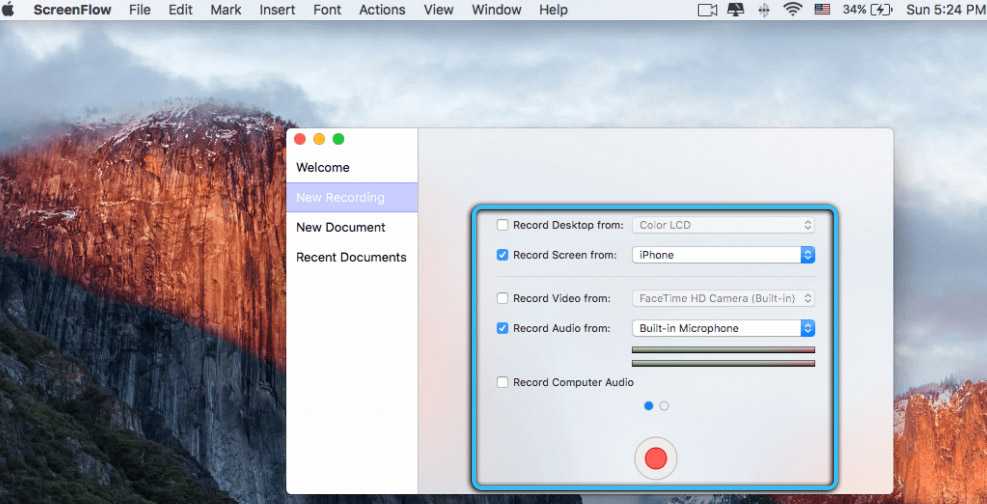Click the red Record button
Screen dimensions: 987x504
click(x=655, y=458)
